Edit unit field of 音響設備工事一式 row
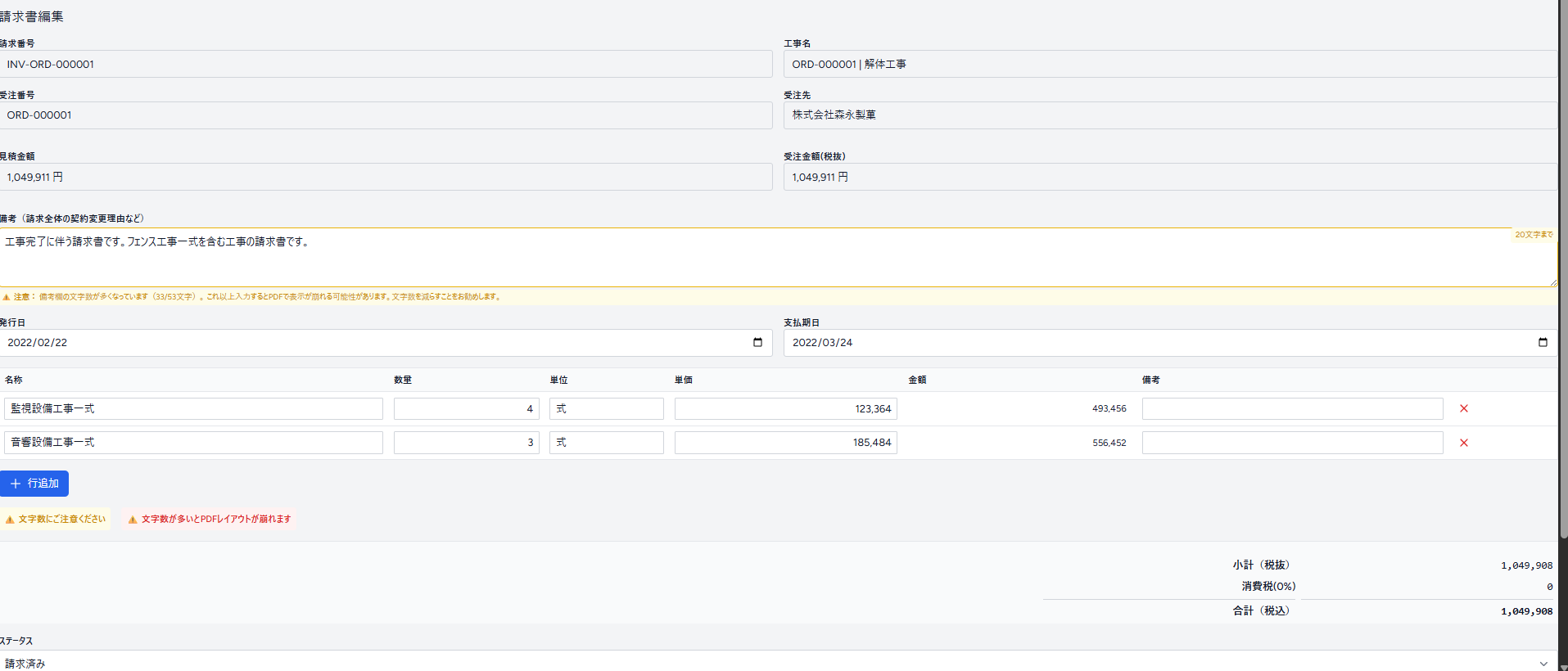1568x671 pixels. coord(607,443)
